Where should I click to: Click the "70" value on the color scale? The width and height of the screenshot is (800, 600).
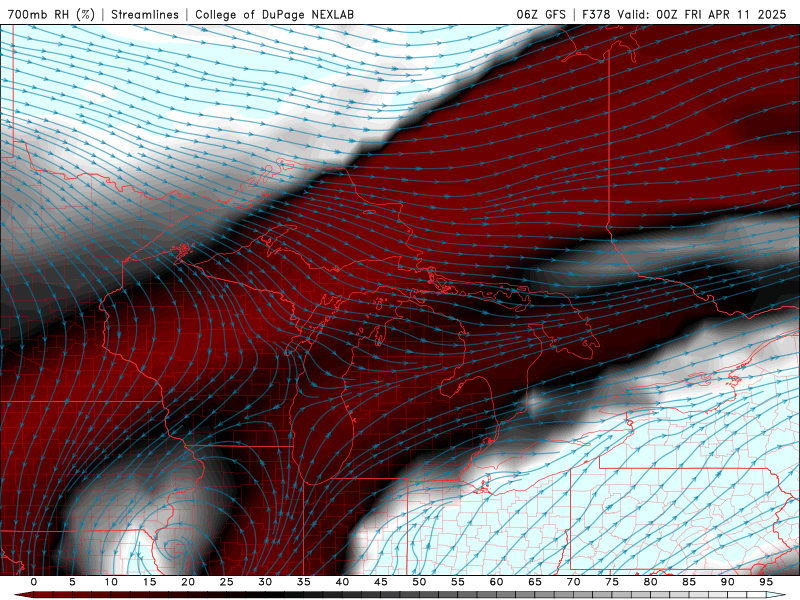(x=573, y=582)
